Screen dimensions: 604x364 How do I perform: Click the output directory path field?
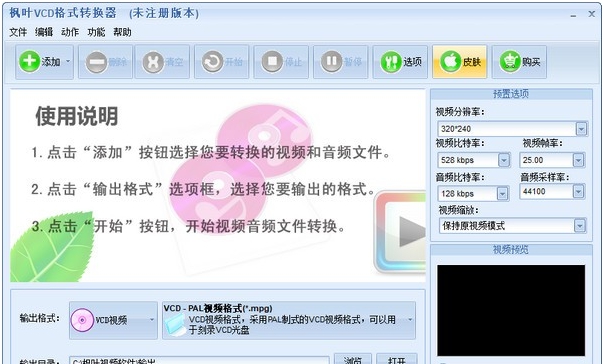pyautogui.click(x=199, y=360)
